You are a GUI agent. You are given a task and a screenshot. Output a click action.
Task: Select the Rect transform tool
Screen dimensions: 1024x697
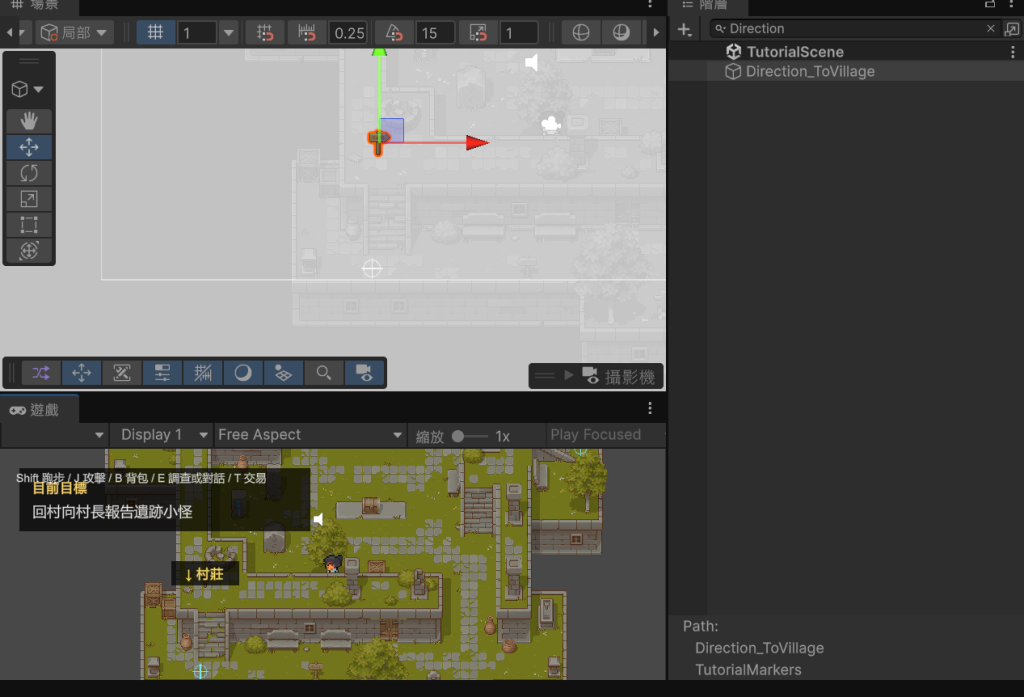(x=29, y=225)
